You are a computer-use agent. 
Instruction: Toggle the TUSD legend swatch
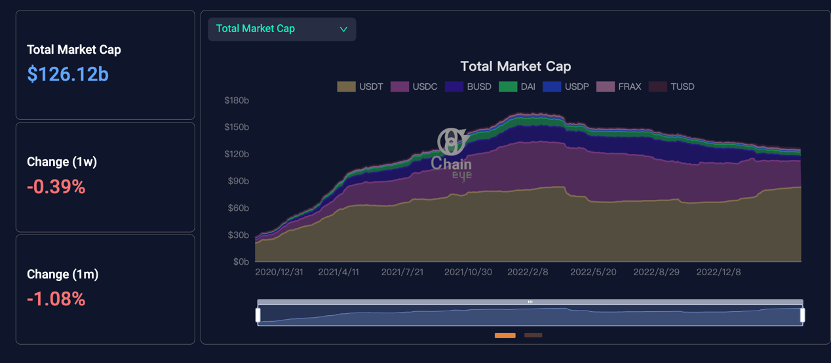click(x=658, y=87)
